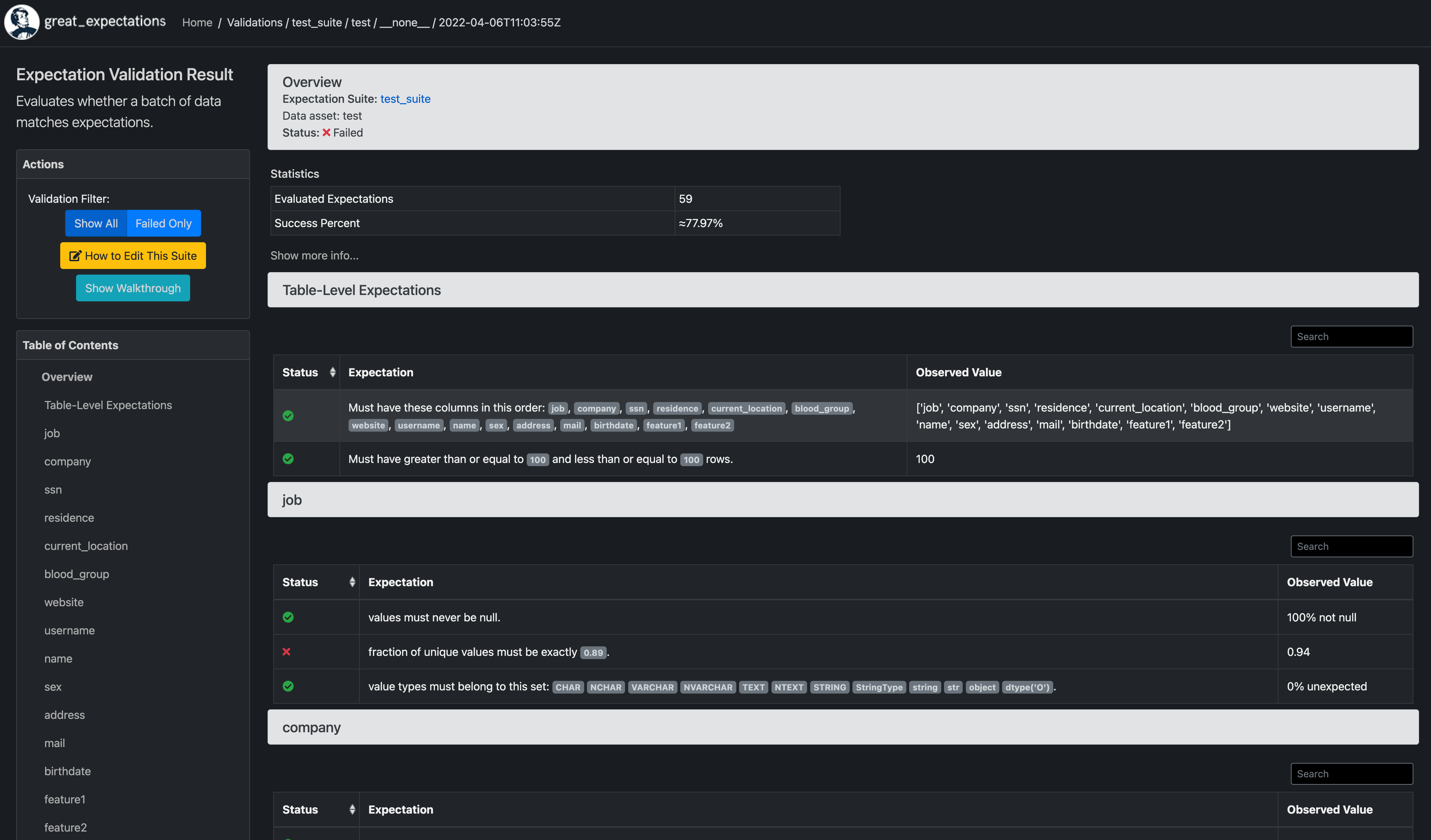Viewport: 1431px width, 840px height.
Task: Click red X beside Failed status in Overview
Action: tap(326, 132)
